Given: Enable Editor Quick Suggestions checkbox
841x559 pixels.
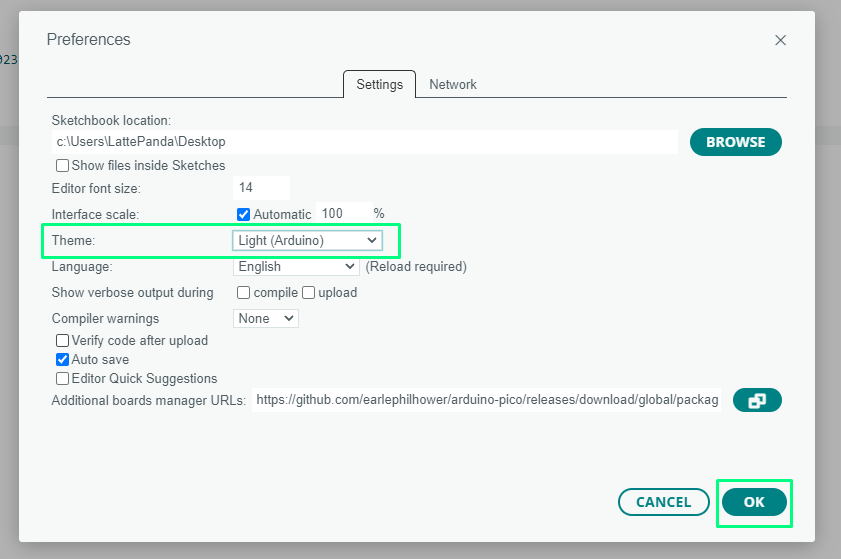Looking at the screenshot, I should coord(62,379).
